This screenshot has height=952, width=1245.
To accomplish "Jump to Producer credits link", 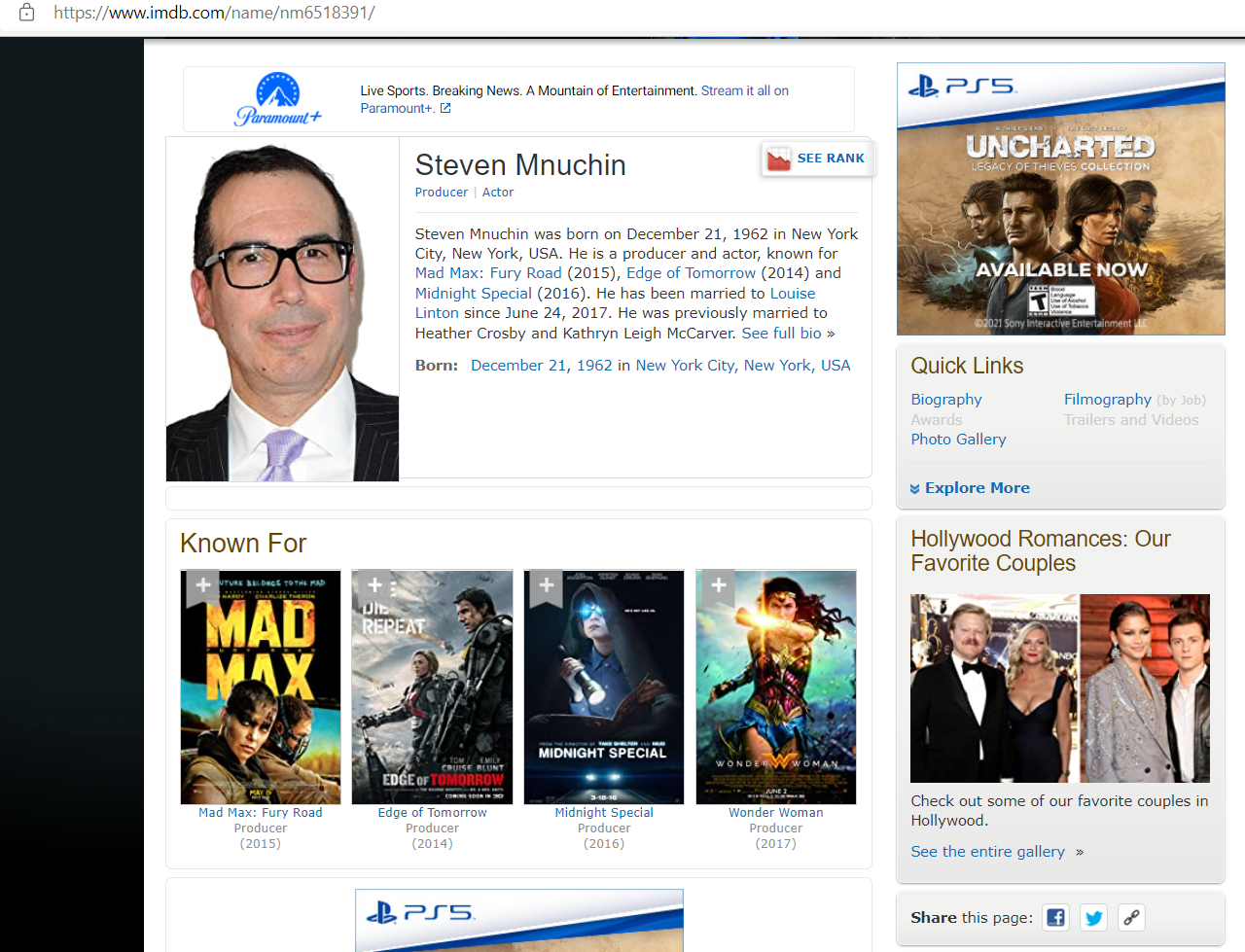I will pos(442,193).
